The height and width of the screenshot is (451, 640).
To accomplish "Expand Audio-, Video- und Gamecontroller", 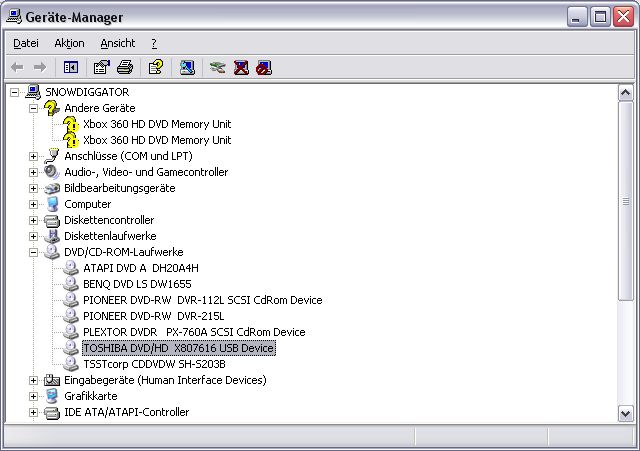I will click(x=33, y=172).
